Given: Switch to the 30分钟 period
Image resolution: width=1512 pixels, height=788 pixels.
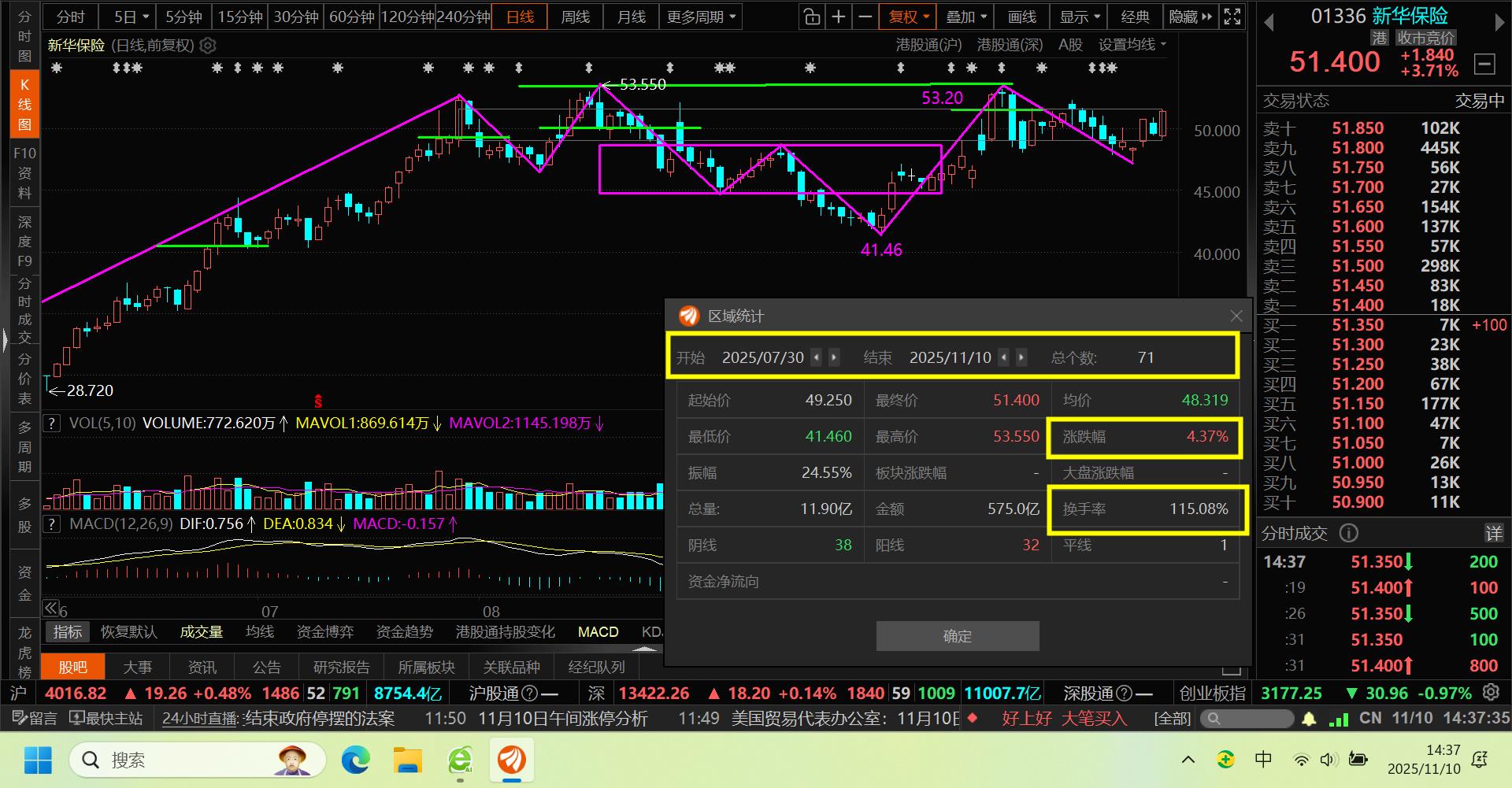Looking at the screenshot, I should coord(295,17).
